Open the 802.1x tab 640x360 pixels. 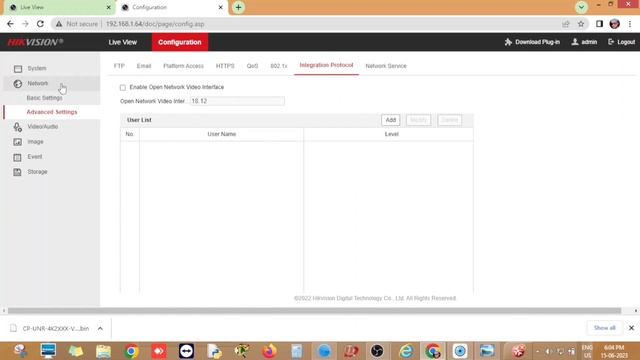pyautogui.click(x=279, y=66)
